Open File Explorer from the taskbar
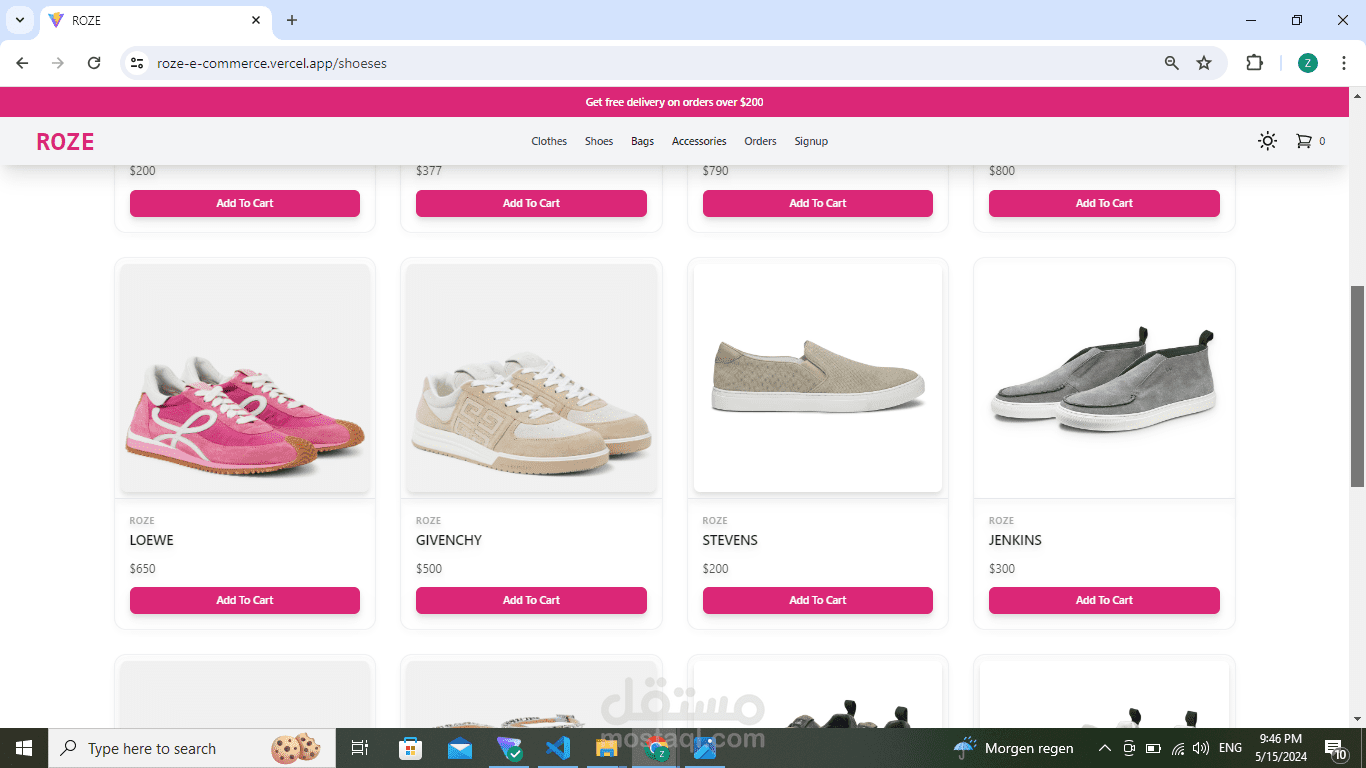The image size is (1366, 768). click(x=607, y=748)
